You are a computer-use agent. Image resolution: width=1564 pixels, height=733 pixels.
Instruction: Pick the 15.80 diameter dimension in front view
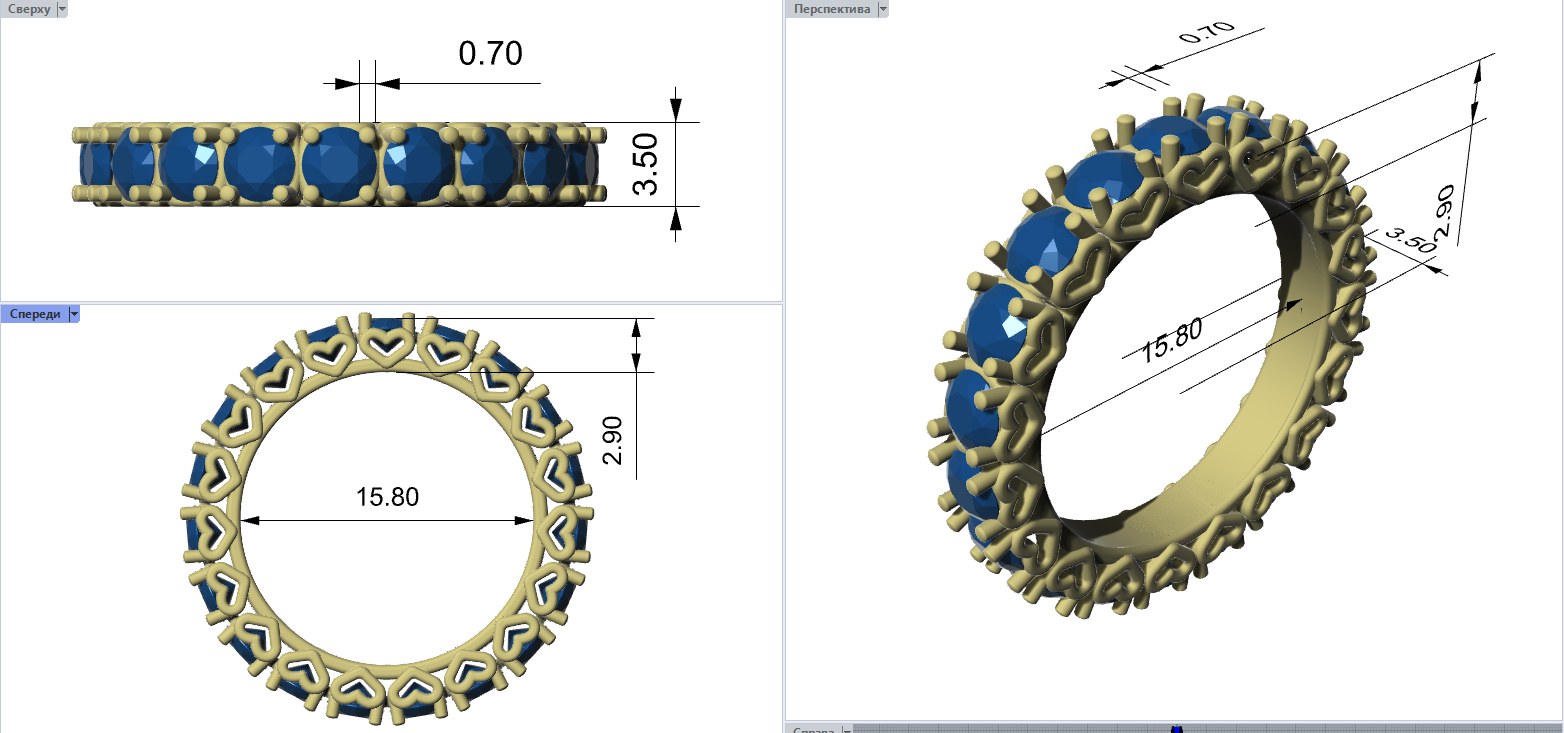(x=387, y=497)
